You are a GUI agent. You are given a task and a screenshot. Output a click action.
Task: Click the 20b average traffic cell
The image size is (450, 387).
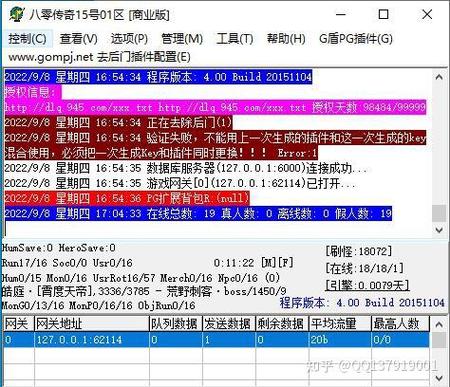click(x=340, y=340)
